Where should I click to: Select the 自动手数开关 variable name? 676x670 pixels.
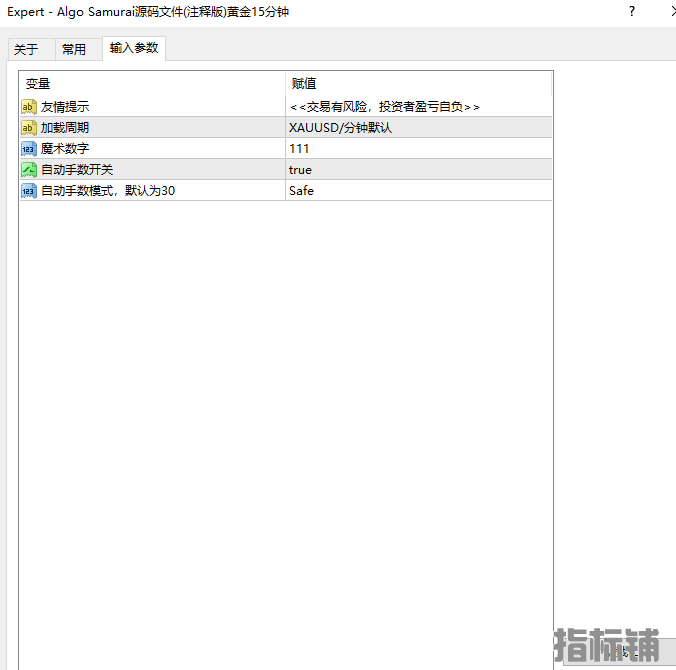point(77,170)
